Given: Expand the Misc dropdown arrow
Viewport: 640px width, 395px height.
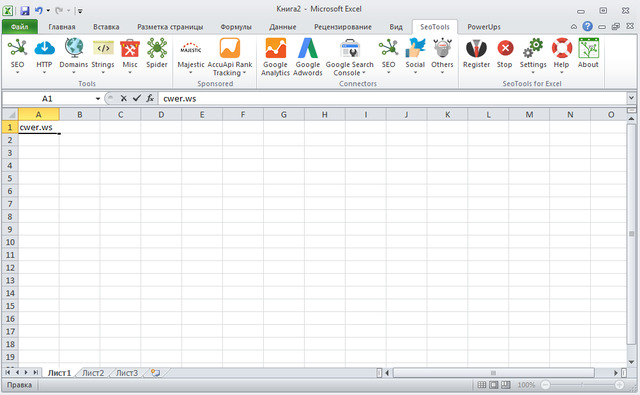Looking at the screenshot, I should pos(130,73).
